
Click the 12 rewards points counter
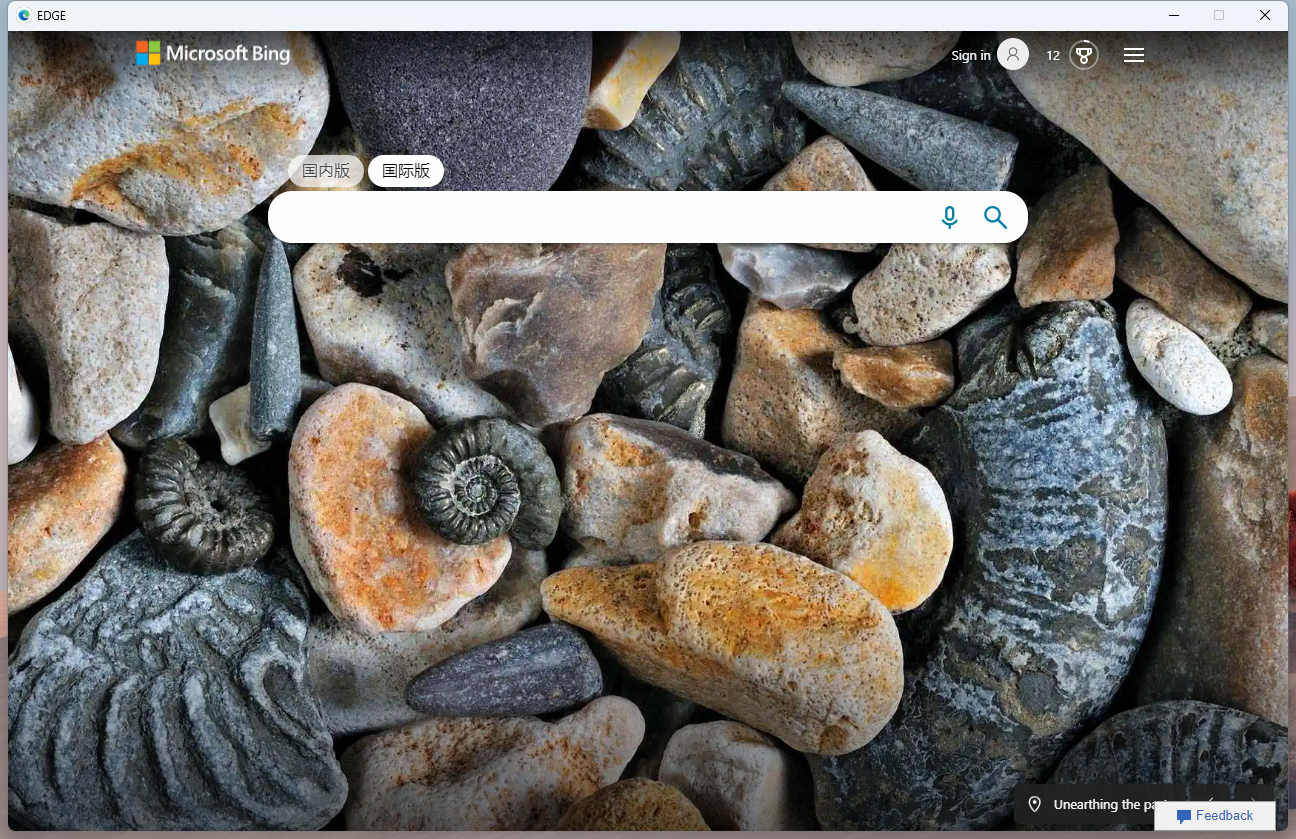[1053, 55]
